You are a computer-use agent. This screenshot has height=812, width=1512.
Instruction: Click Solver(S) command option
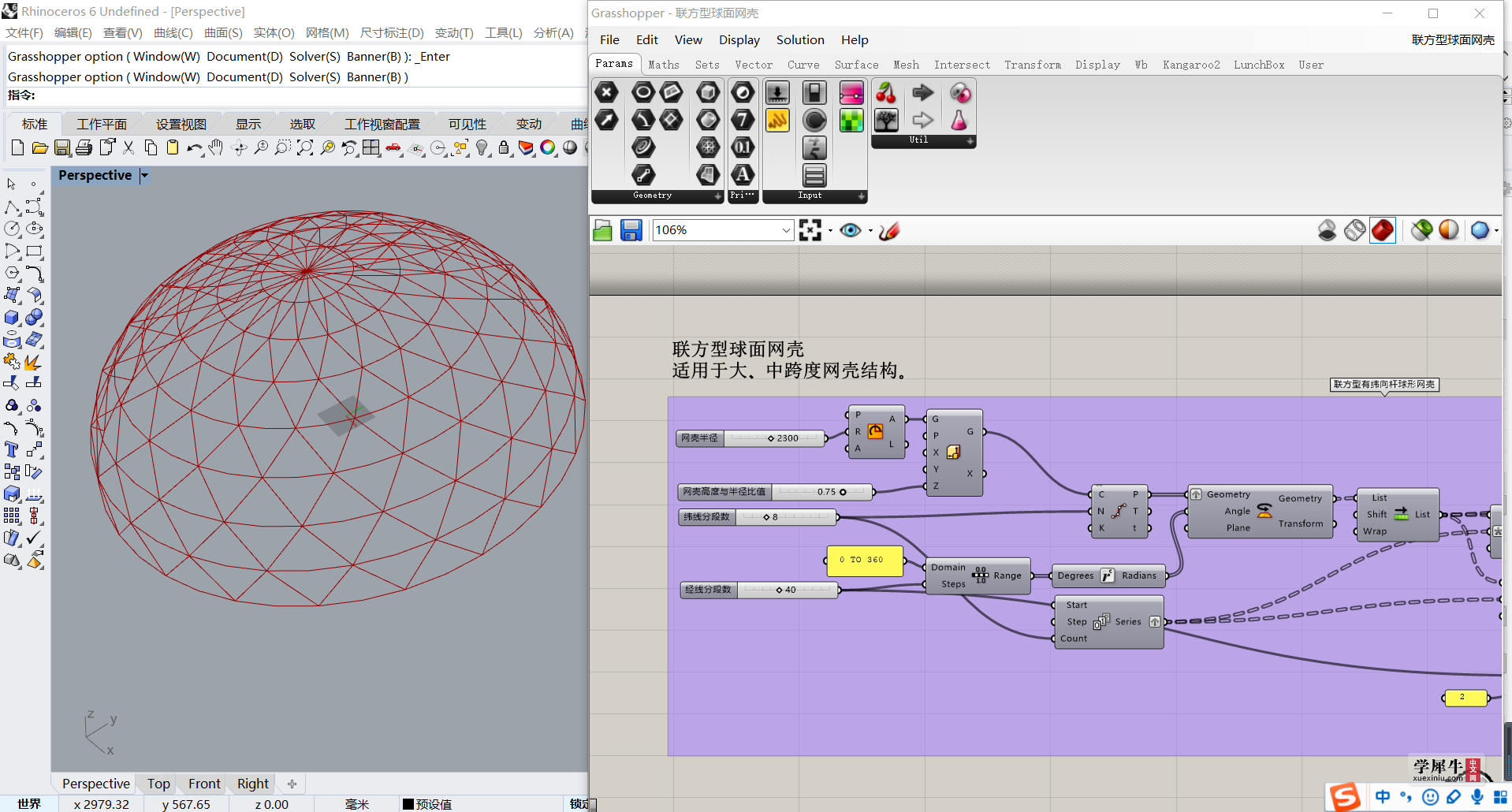tap(315, 76)
